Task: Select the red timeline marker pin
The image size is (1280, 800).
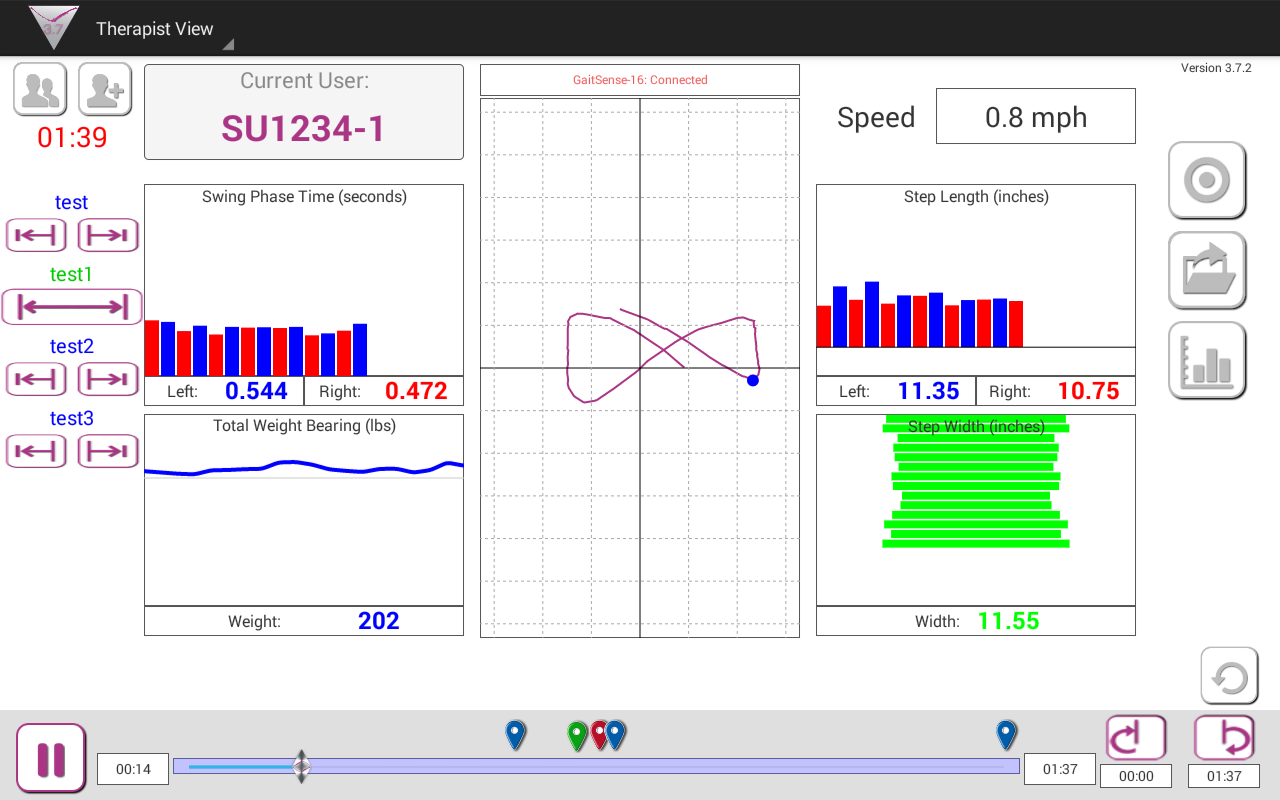Action: click(x=598, y=735)
